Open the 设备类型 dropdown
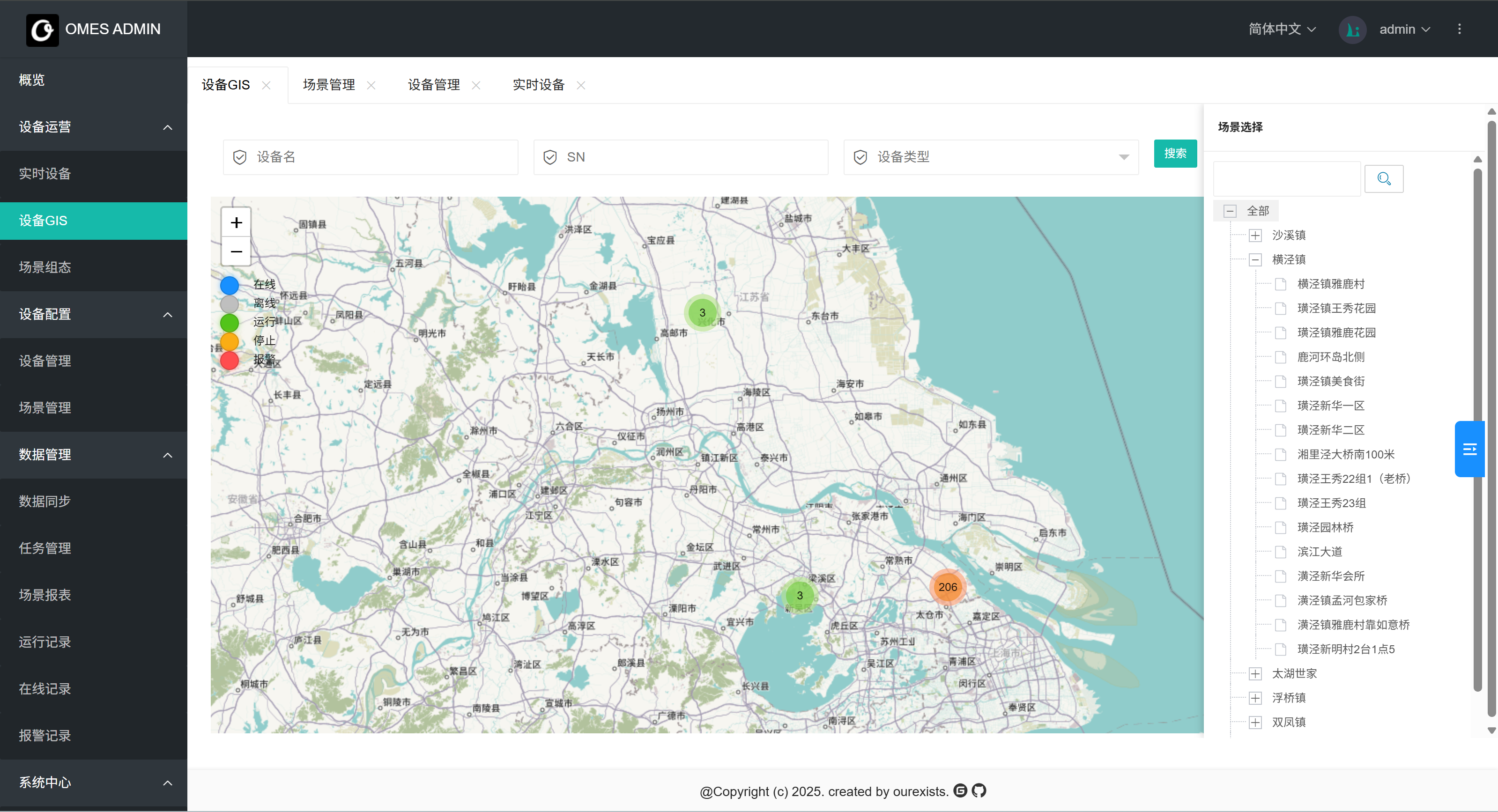This screenshot has width=1498, height=812. [x=990, y=157]
